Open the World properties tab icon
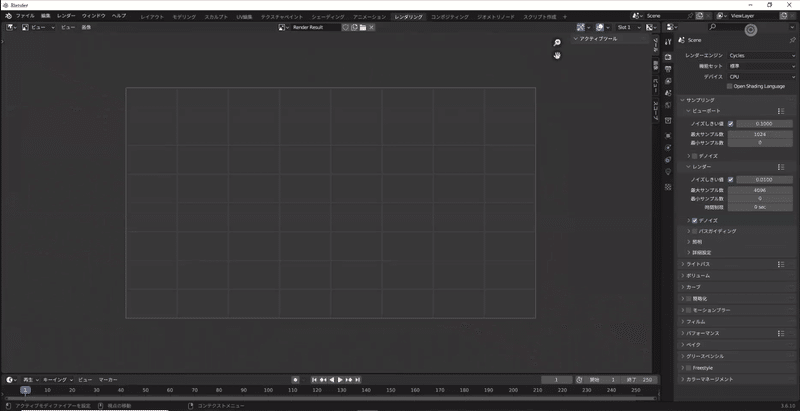Image resolution: width=800 pixels, height=411 pixels. click(668, 105)
